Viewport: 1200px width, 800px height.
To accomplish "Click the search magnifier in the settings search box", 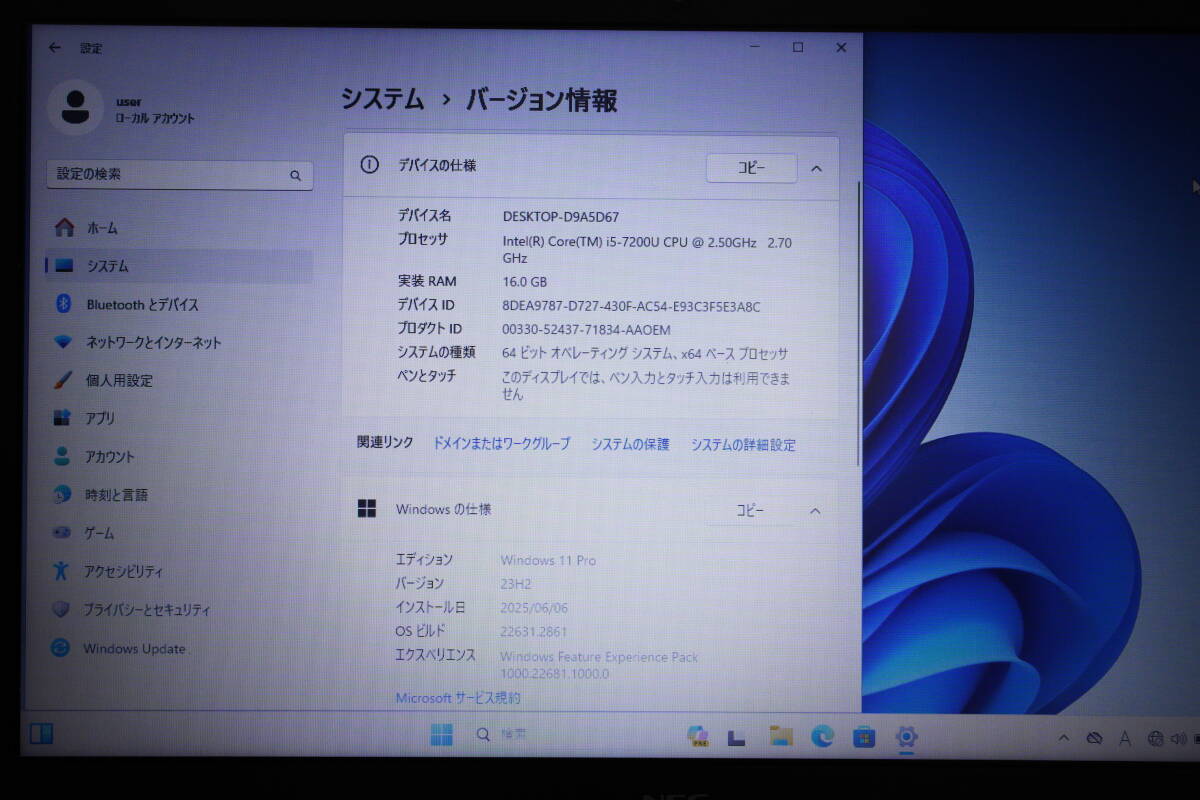I will click(x=296, y=175).
